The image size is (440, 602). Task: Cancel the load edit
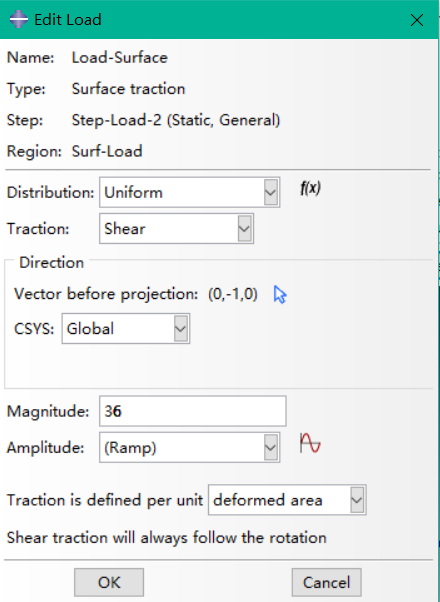pyautogui.click(x=326, y=582)
